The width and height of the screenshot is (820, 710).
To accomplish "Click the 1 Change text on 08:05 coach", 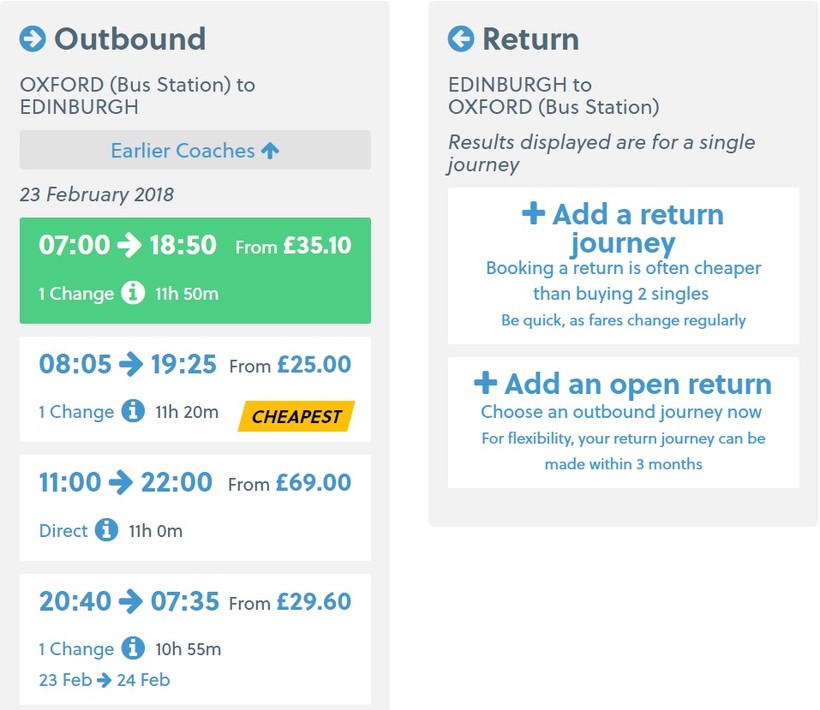I will (x=76, y=412).
